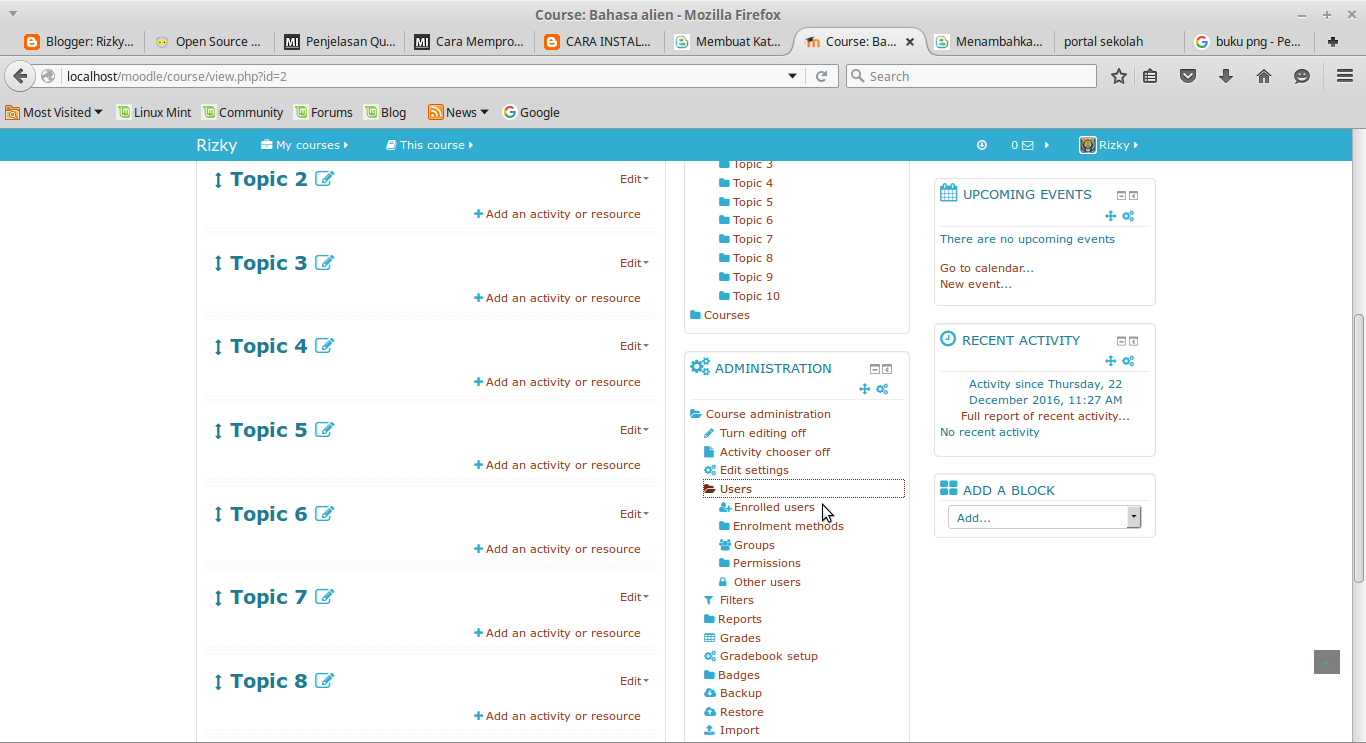Edit Topic 2 title via the pencil icon
Viewport: 1366px width, 743px height.
click(x=324, y=178)
